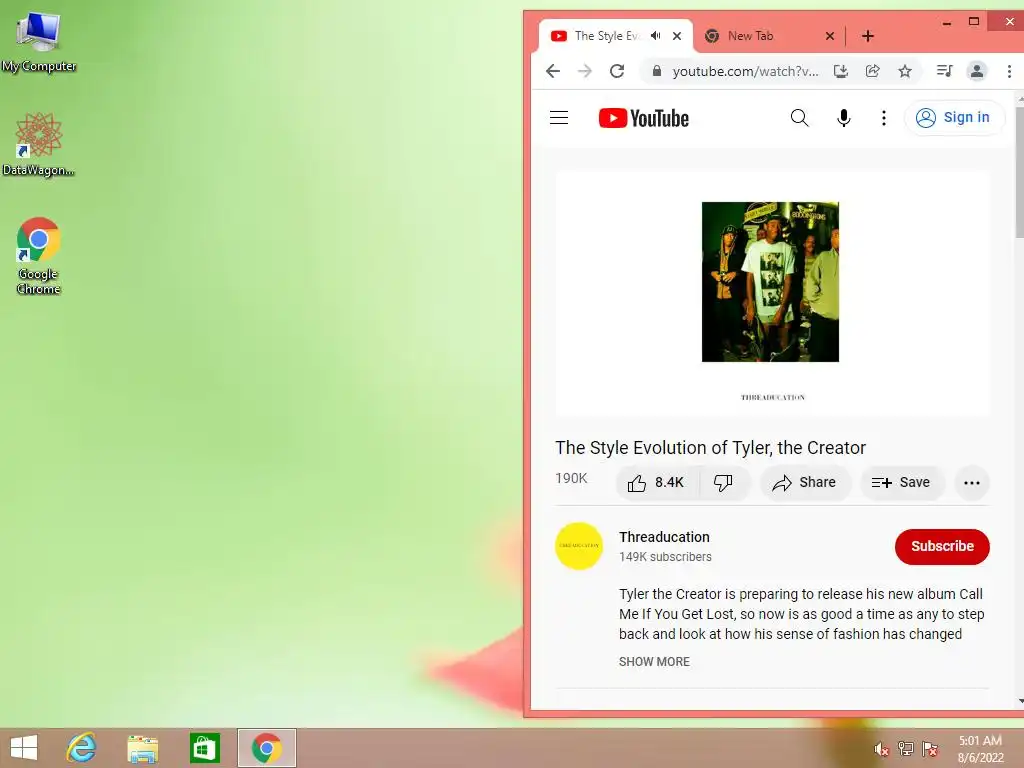This screenshot has height=768, width=1024.
Task: Close the New Tab tab
Action: click(x=829, y=36)
